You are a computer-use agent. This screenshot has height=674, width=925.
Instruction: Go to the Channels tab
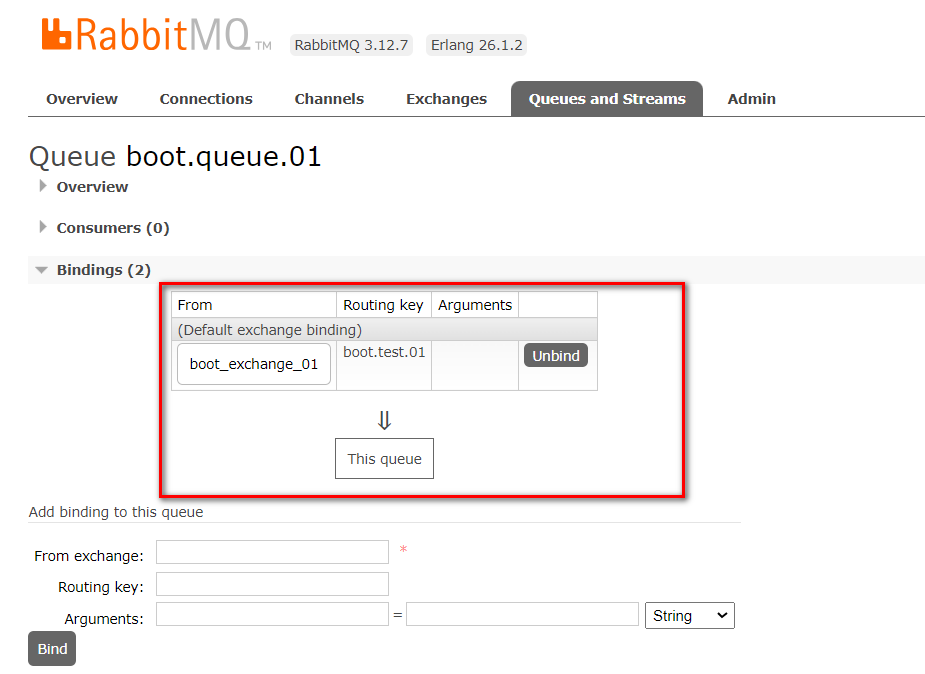click(x=329, y=99)
